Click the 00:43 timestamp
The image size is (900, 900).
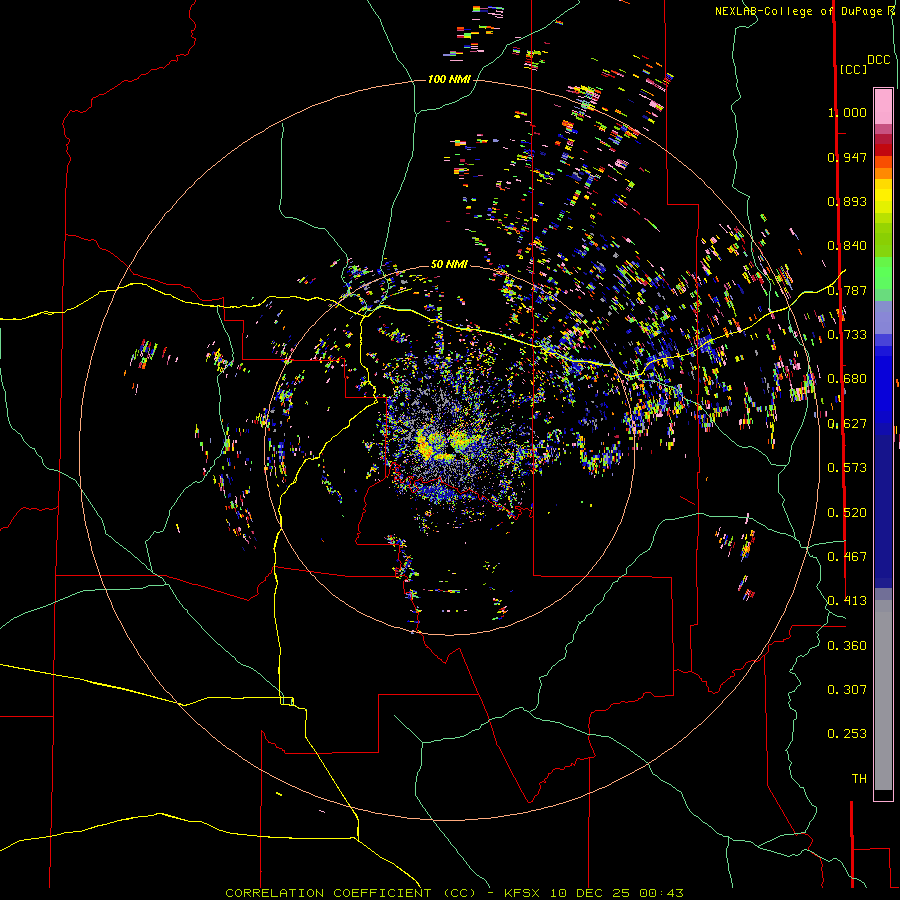(661, 893)
